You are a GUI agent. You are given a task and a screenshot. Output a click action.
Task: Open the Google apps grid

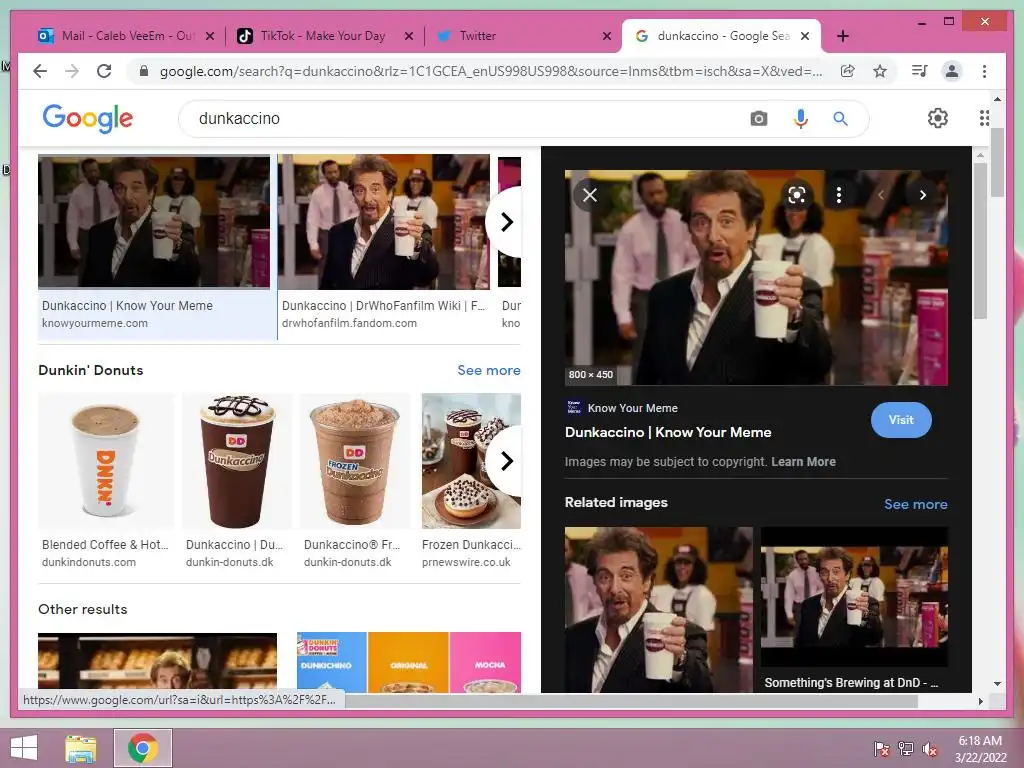tap(984, 118)
